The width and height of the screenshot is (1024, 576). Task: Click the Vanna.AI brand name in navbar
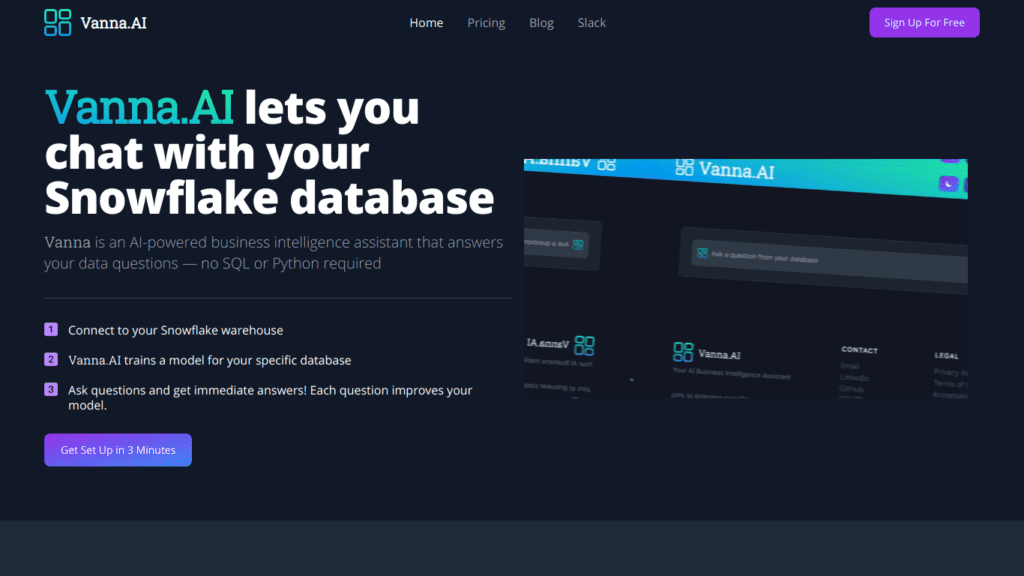(113, 23)
